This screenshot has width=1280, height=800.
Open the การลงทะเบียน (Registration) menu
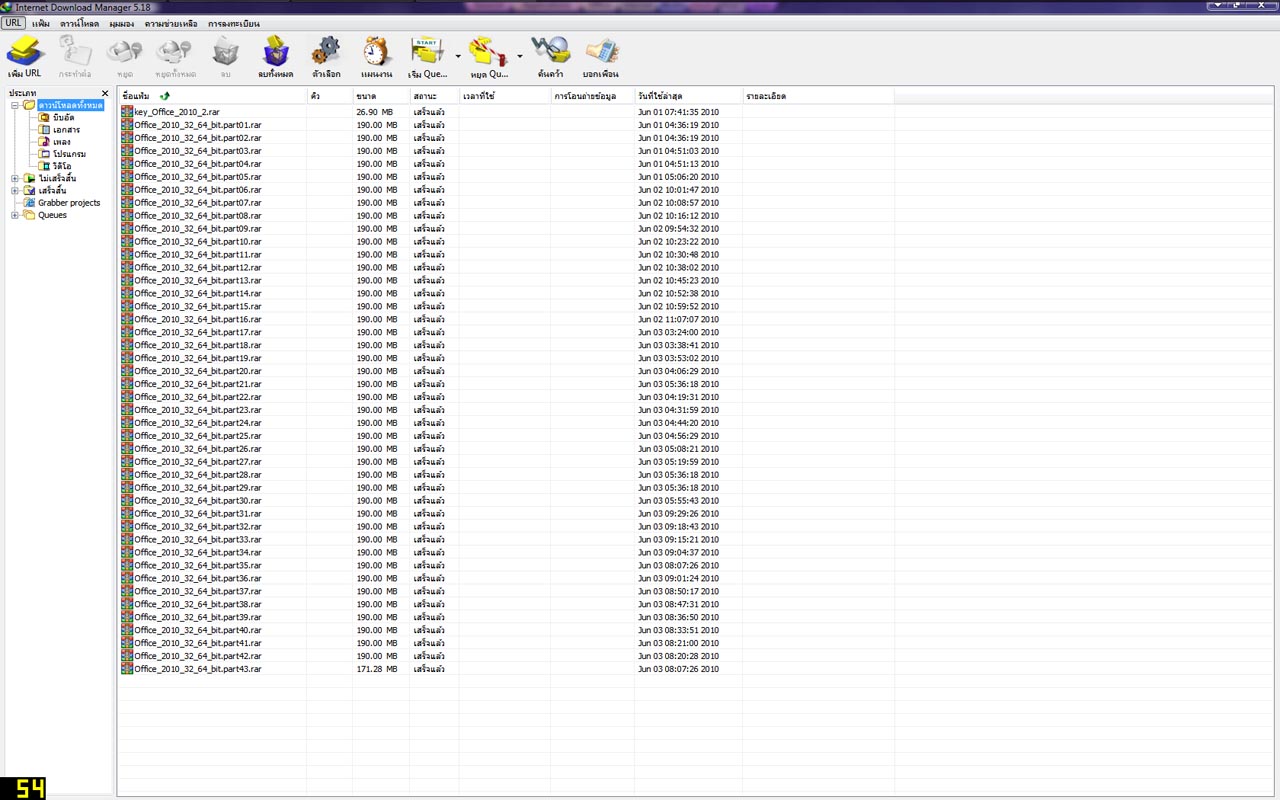coord(234,23)
